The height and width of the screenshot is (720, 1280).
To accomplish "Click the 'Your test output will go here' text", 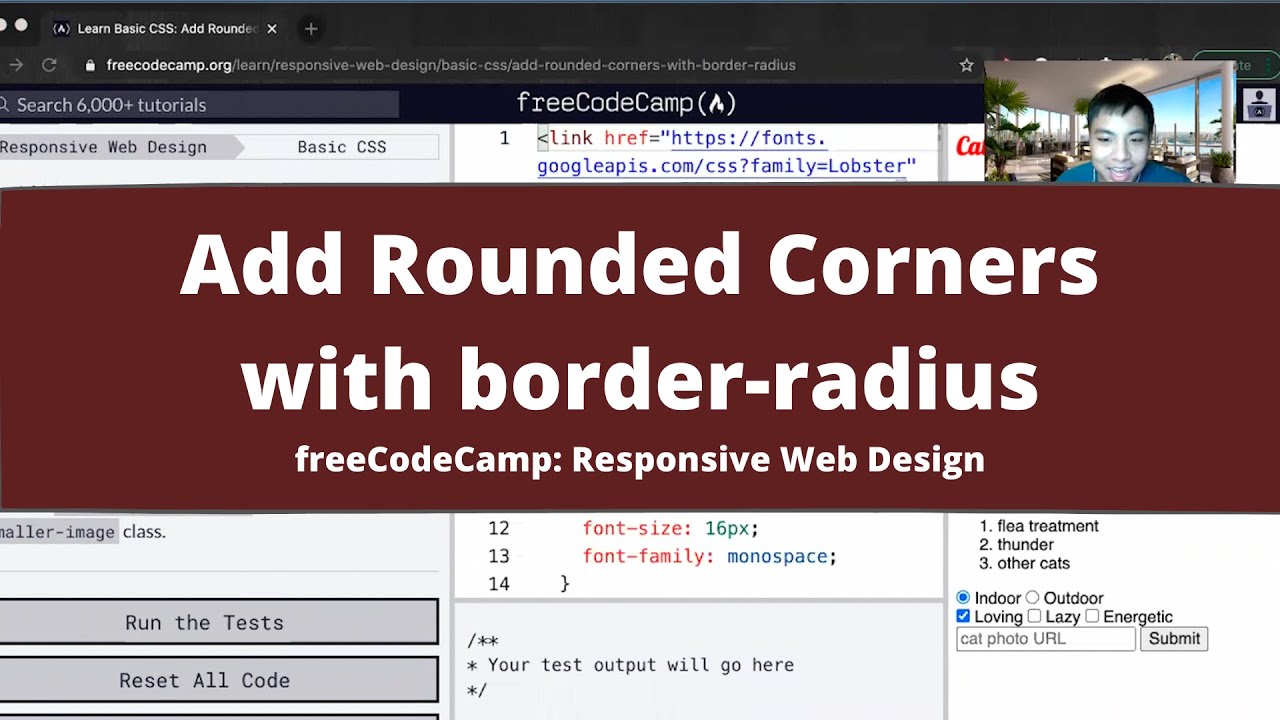I will point(642,665).
